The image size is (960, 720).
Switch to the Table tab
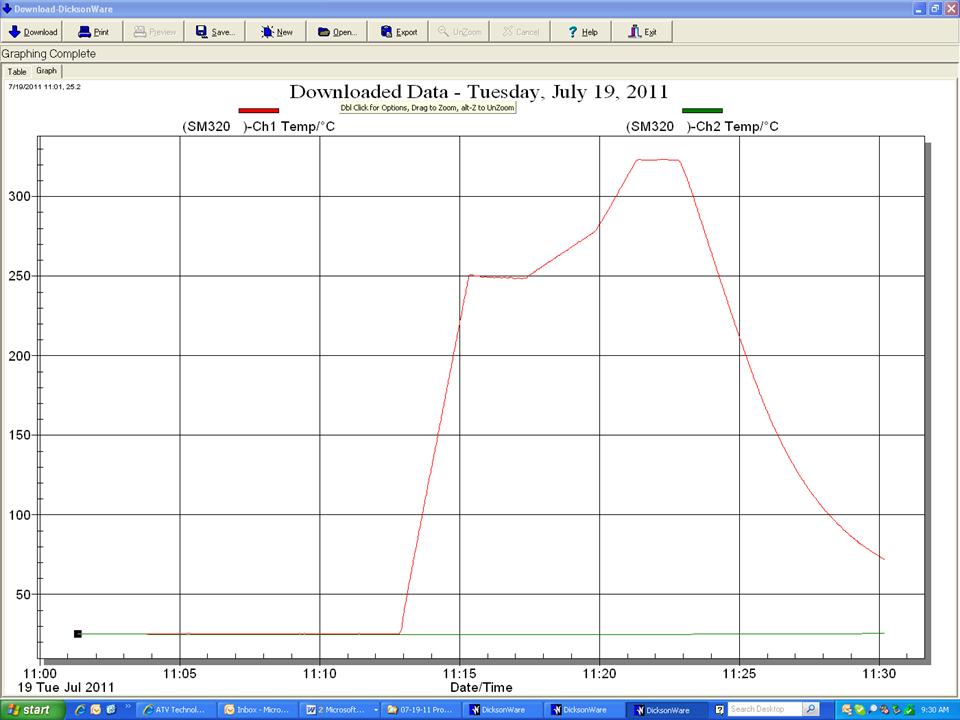pos(17,72)
